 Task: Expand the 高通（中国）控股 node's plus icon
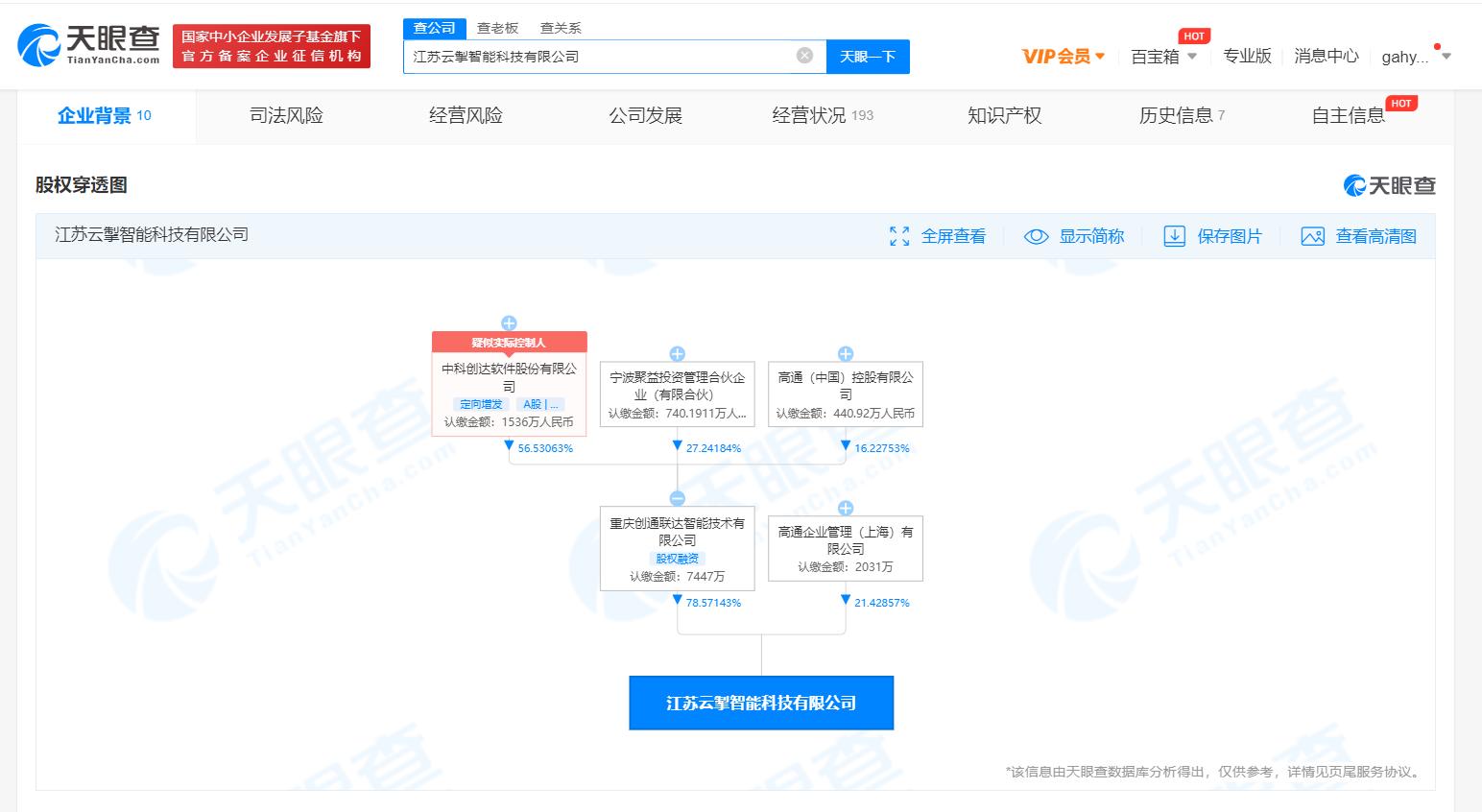[846, 354]
